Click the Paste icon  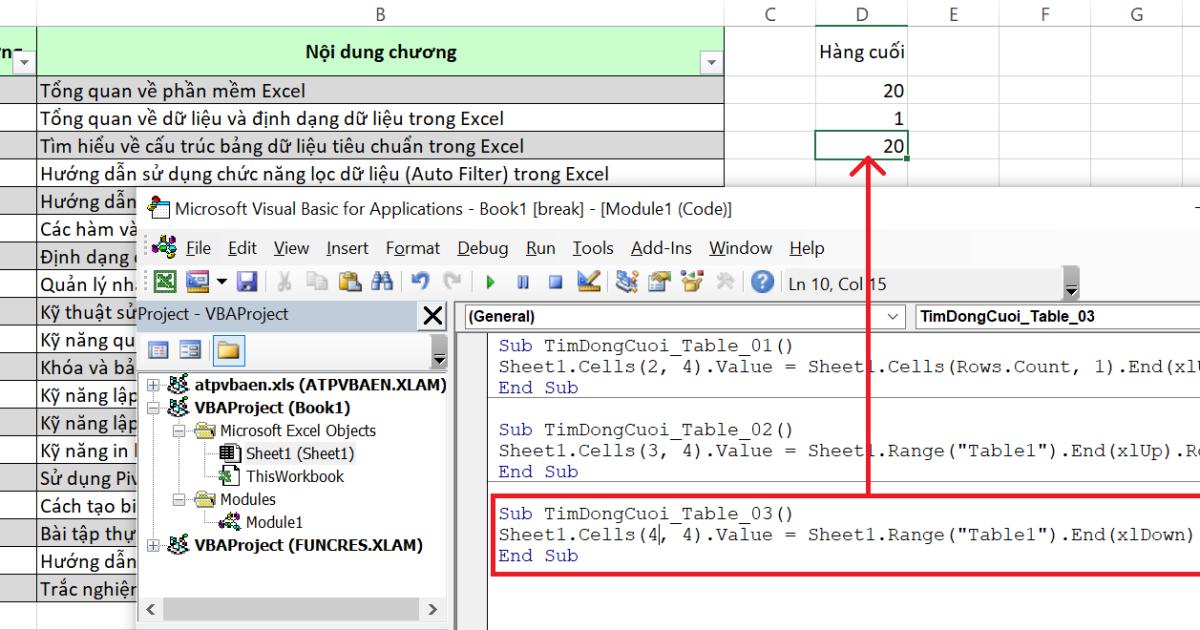click(352, 281)
